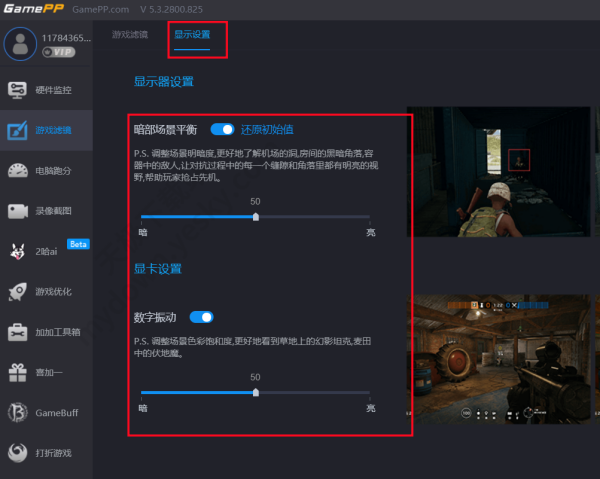Image resolution: width=600 pixels, height=479 pixels.
Task: Click the 数字振动 saturation slider handle
Action: 255,392
